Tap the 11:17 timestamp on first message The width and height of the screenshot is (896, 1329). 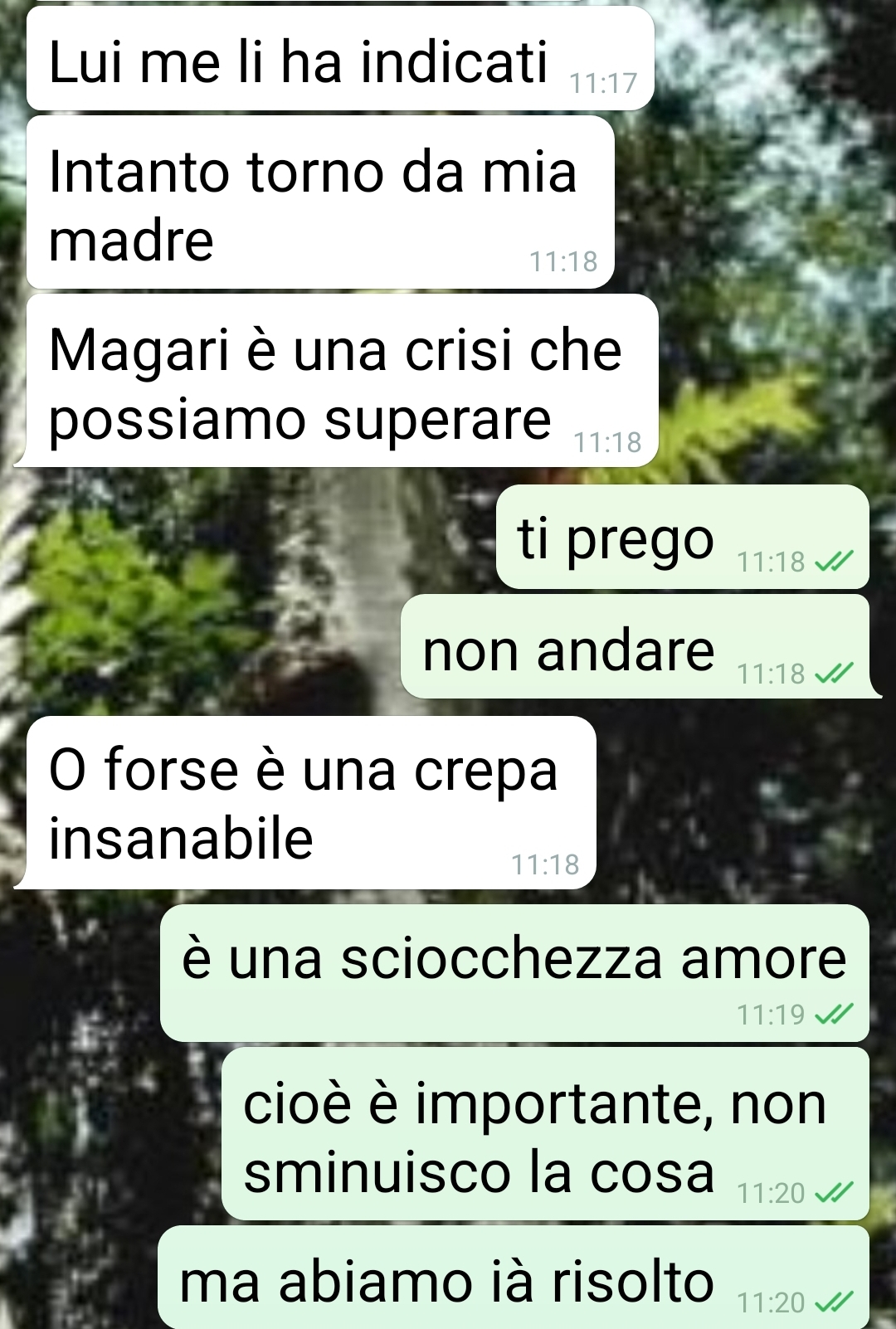603,83
